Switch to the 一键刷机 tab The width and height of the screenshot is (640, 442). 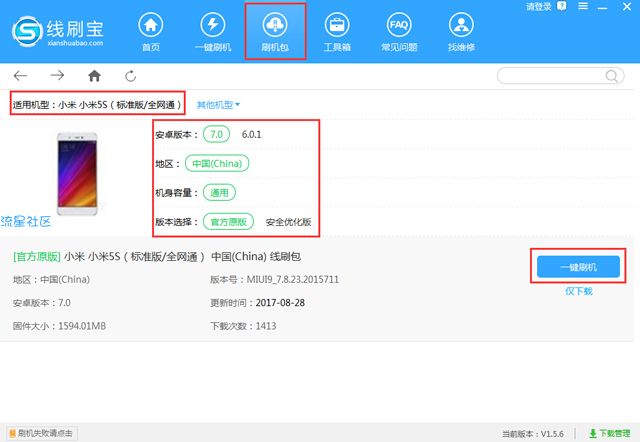click(x=213, y=32)
